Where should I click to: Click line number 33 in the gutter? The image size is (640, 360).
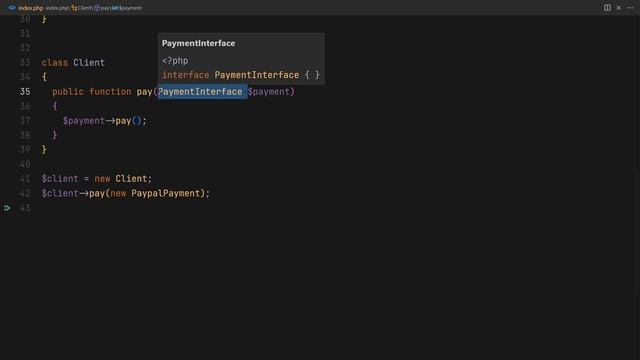(25, 63)
